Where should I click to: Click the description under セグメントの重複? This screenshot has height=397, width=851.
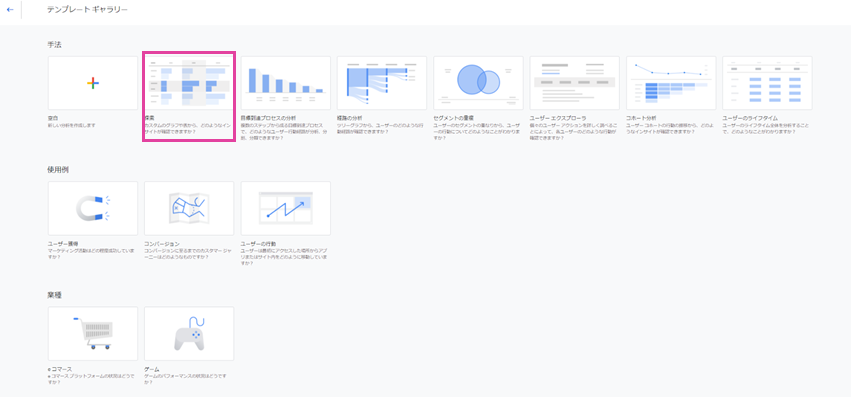(477, 131)
